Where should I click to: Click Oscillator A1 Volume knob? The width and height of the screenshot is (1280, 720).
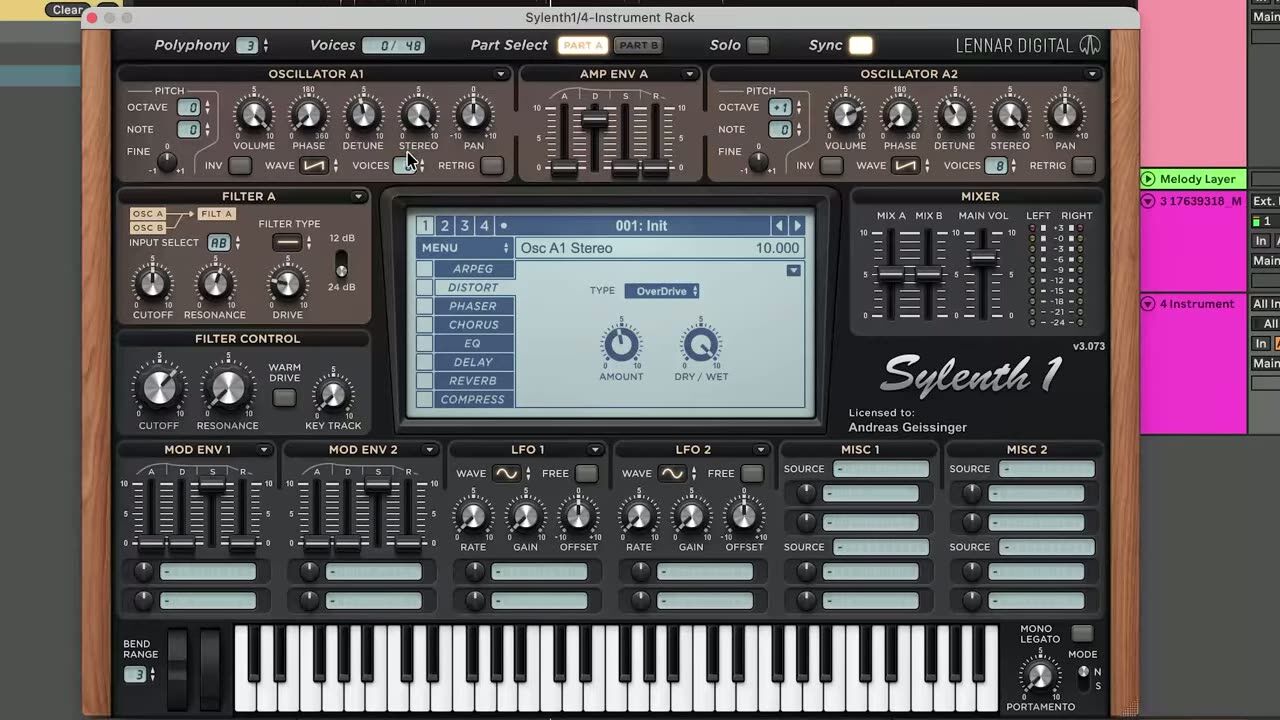coord(254,116)
